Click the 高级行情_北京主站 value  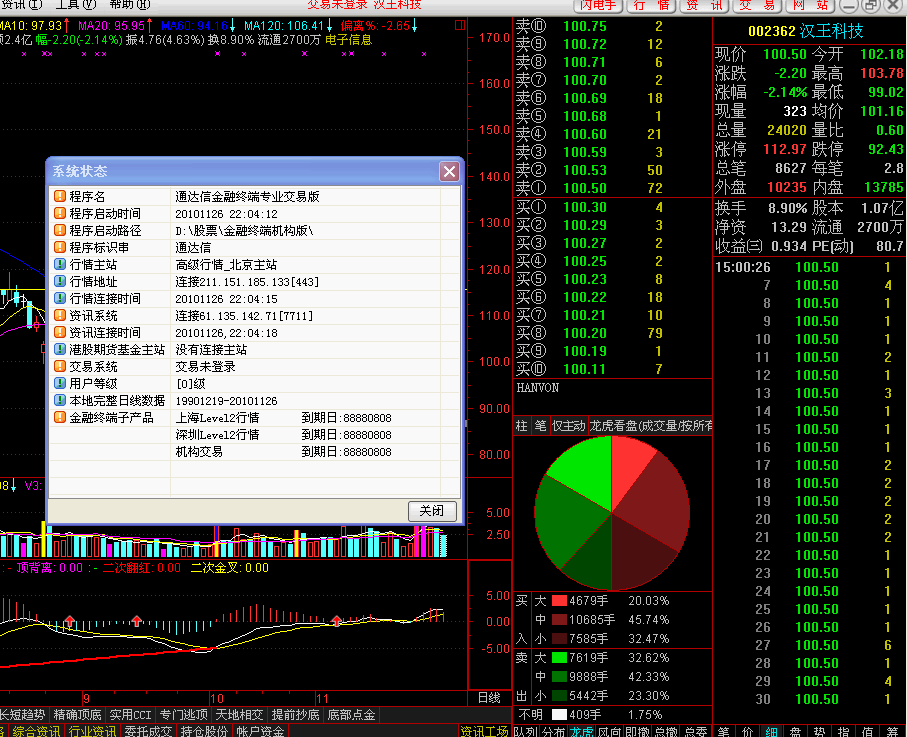pyautogui.click(x=226, y=265)
